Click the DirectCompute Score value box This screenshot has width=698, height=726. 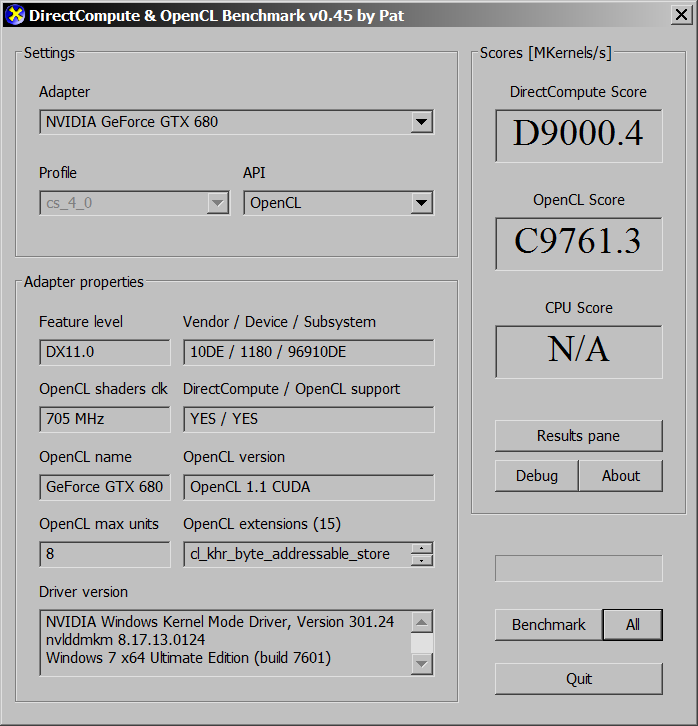tap(578, 135)
